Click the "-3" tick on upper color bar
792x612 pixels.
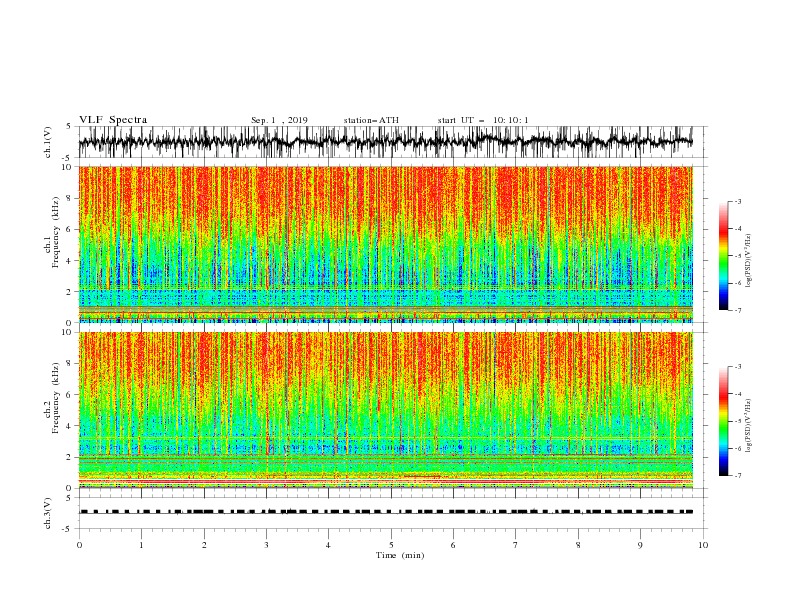pyautogui.click(x=736, y=201)
